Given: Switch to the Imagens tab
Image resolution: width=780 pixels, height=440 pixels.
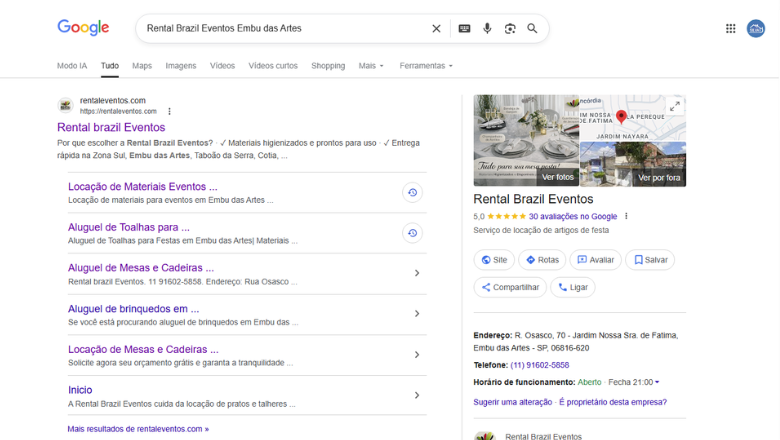Looking at the screenshot, I should pos(181,66).
